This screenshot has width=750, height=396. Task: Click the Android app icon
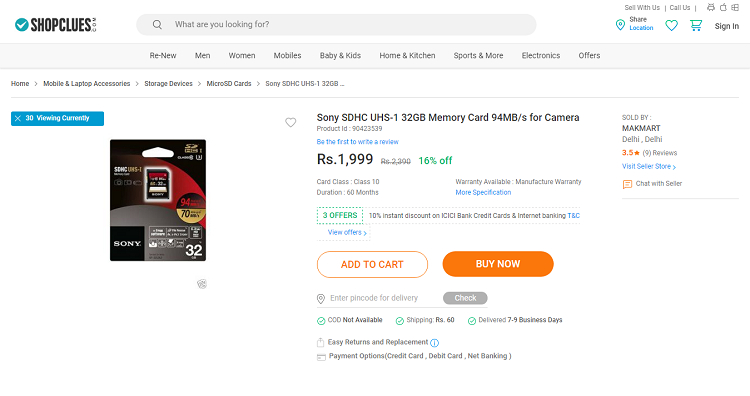click(711, 7)
